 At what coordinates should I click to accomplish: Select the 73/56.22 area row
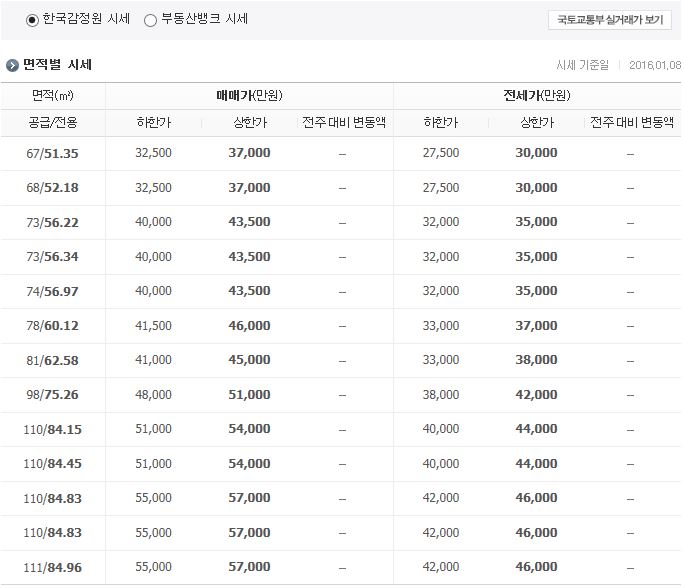[x=341, y=222]
